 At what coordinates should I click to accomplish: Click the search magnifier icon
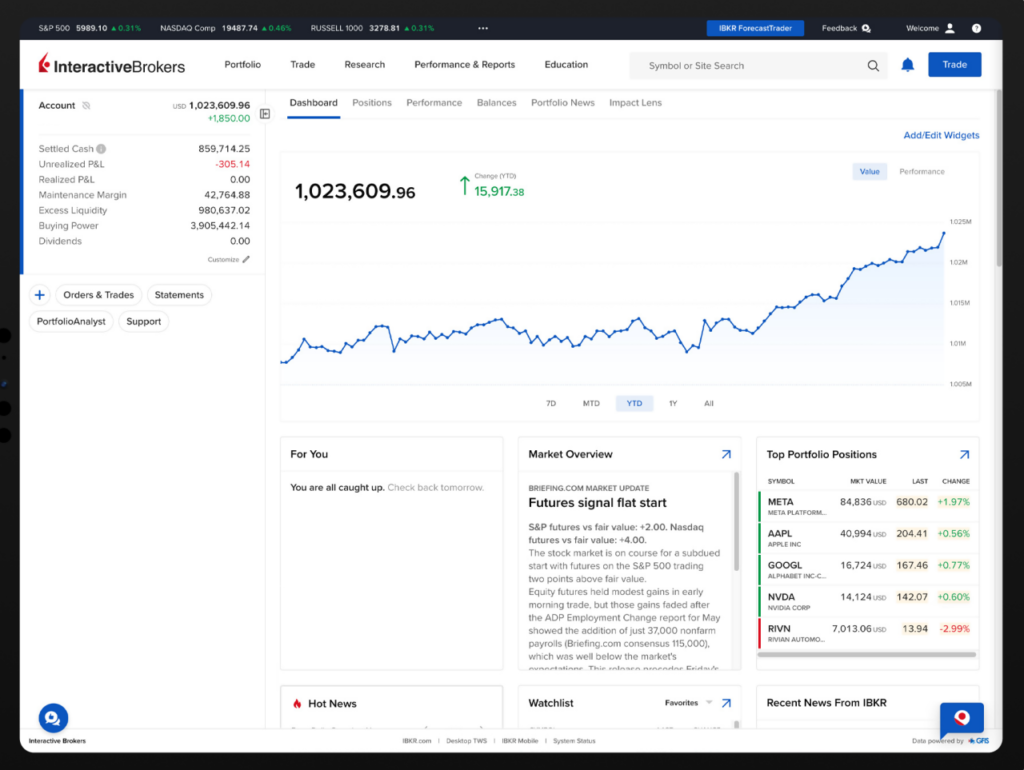872,65
